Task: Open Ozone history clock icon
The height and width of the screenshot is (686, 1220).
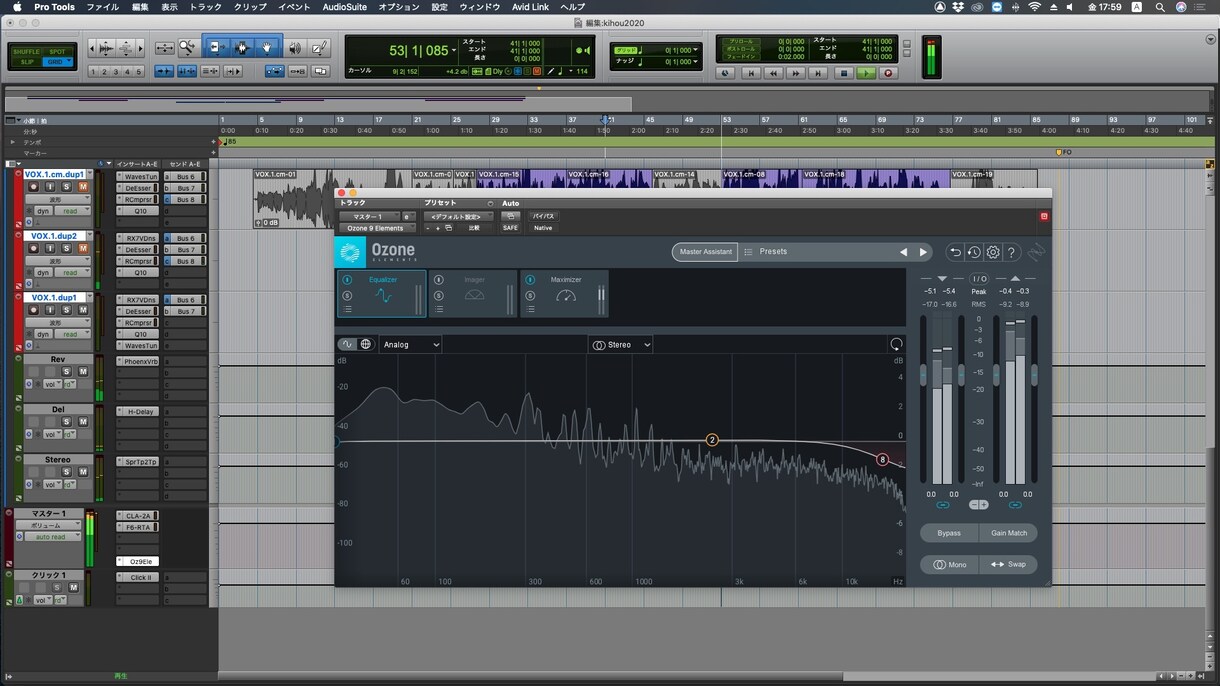Action: [x=974, y=253]
